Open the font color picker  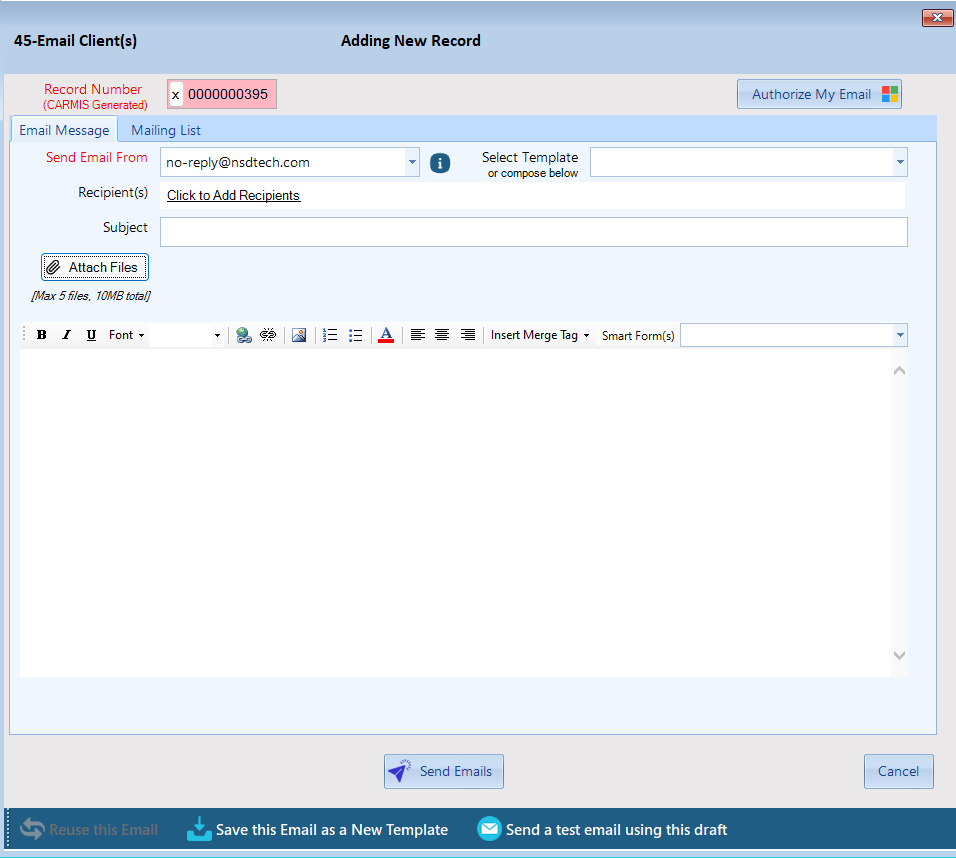click(386, 336)
